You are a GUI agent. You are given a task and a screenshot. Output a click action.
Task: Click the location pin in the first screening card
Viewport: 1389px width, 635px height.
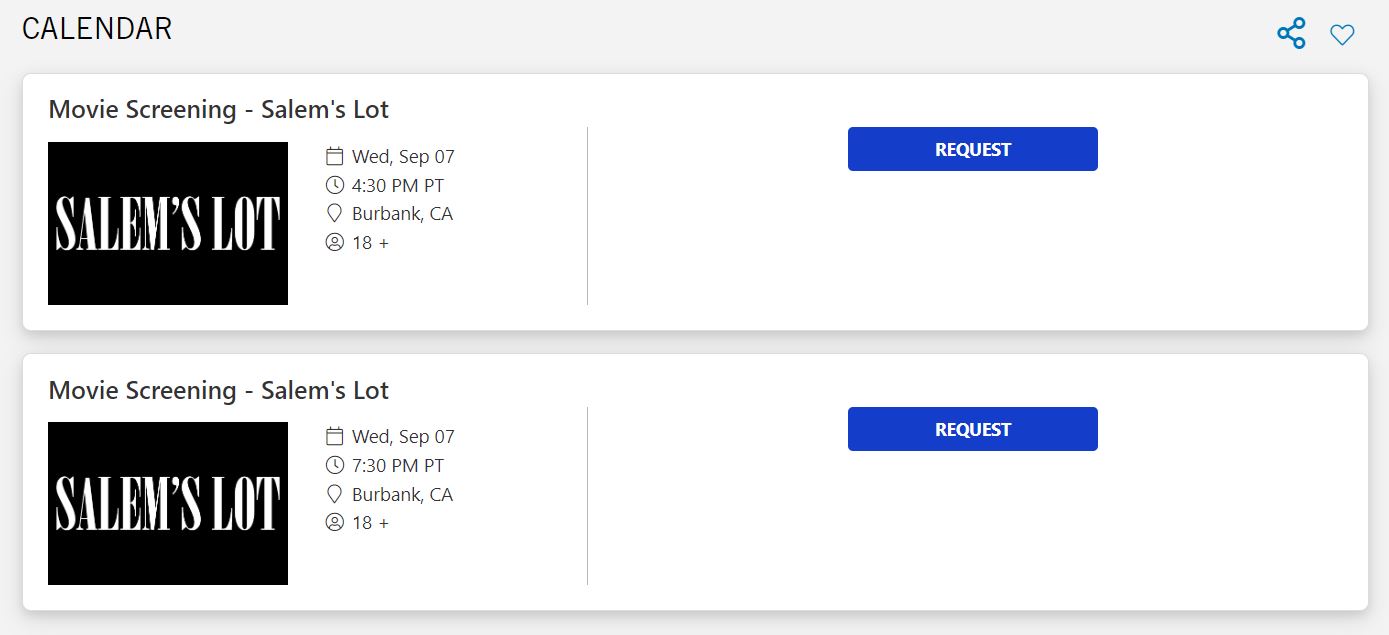(335, 213)
